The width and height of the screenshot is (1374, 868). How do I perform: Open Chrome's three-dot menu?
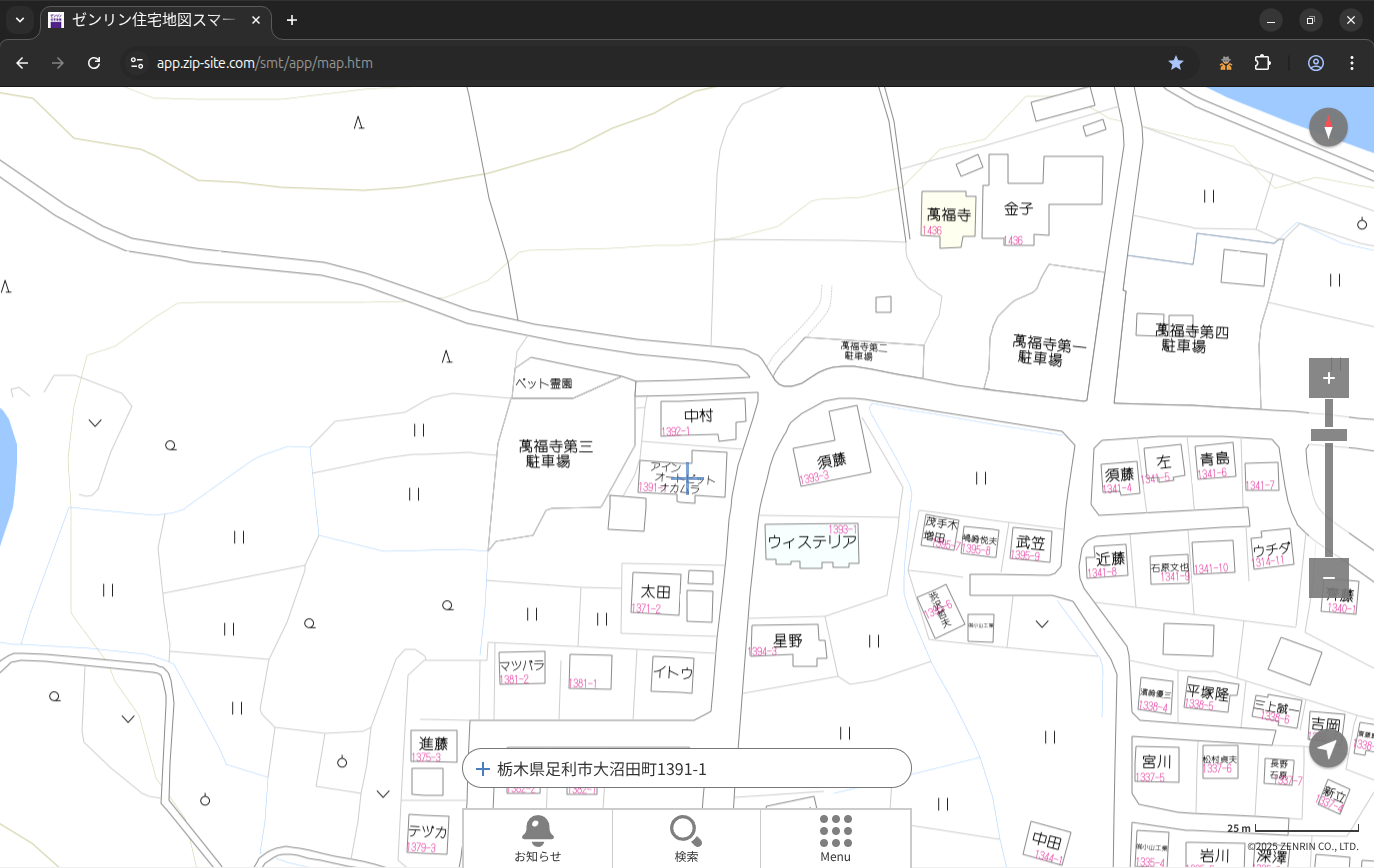point(1352,63)
